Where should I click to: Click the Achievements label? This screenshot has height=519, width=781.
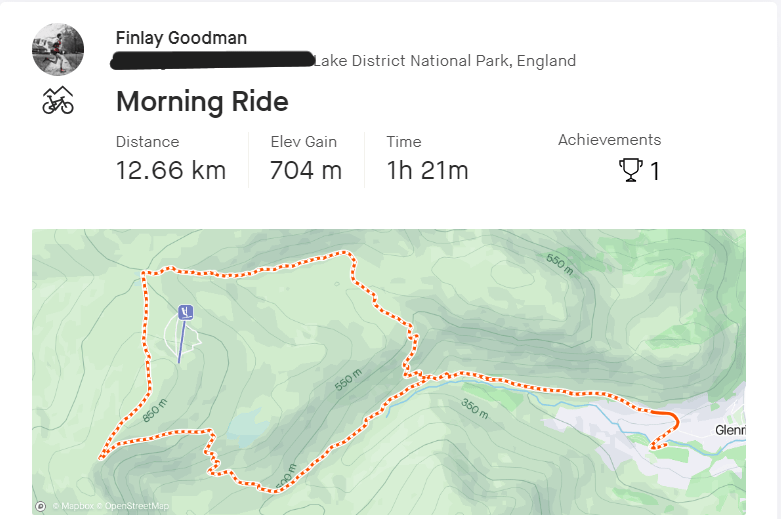click(609, 140)
